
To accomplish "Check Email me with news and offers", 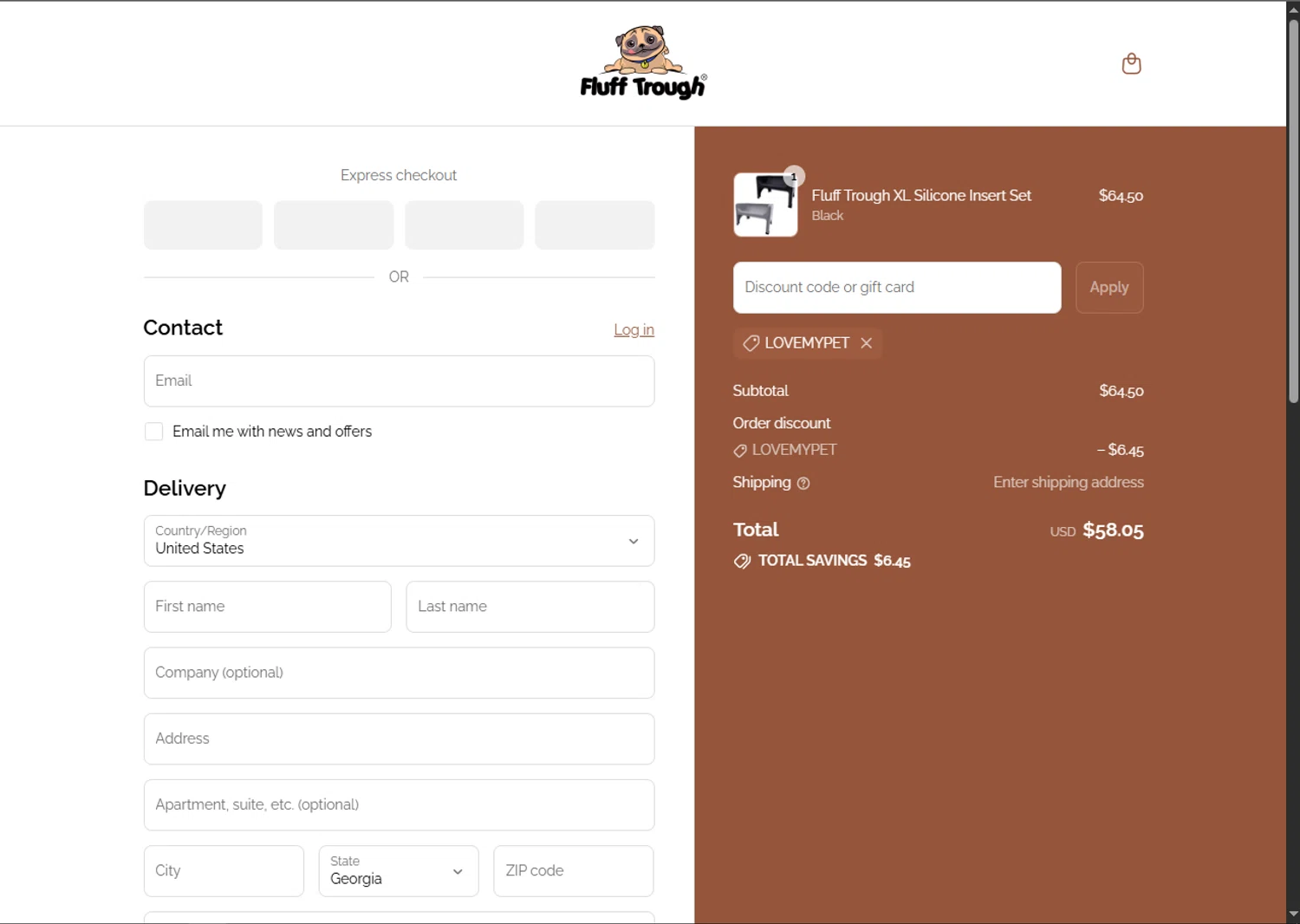I will [x=154, y=432].
